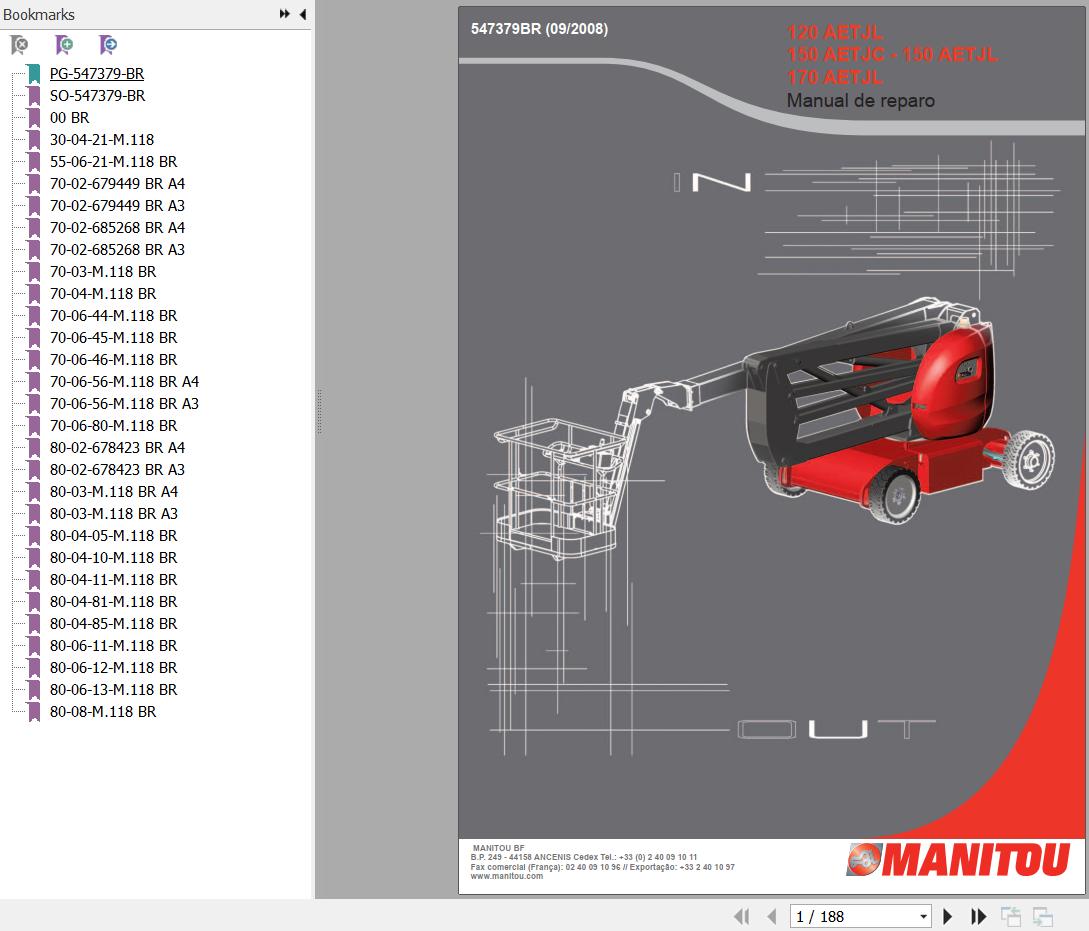Image resolution: width=1089 pixels, height=931 pixels.
Task: Open bookmark 55-06-21-M.118 BR
Action: coord(114,162)
